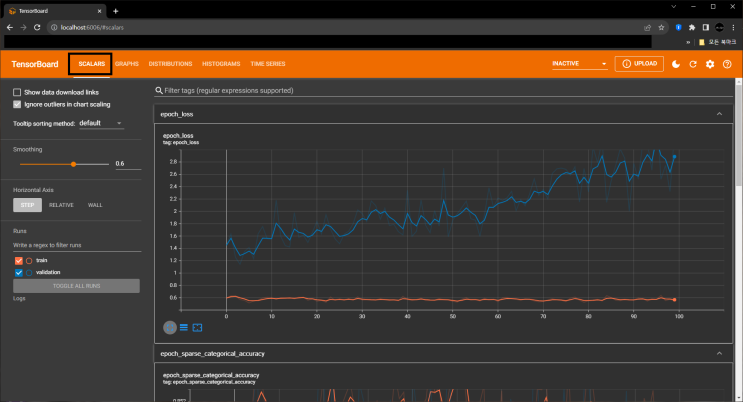Toggle the train run checkbox
Viewport: 743px width, 402px height.
(x=18, y=260)
